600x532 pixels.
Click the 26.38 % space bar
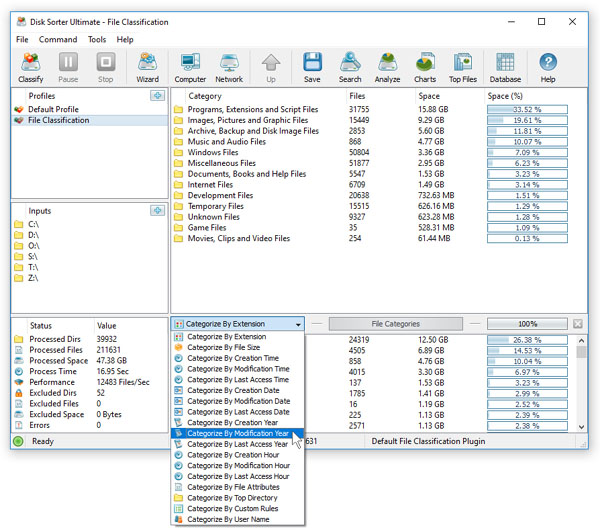click(x=527, y=340)
